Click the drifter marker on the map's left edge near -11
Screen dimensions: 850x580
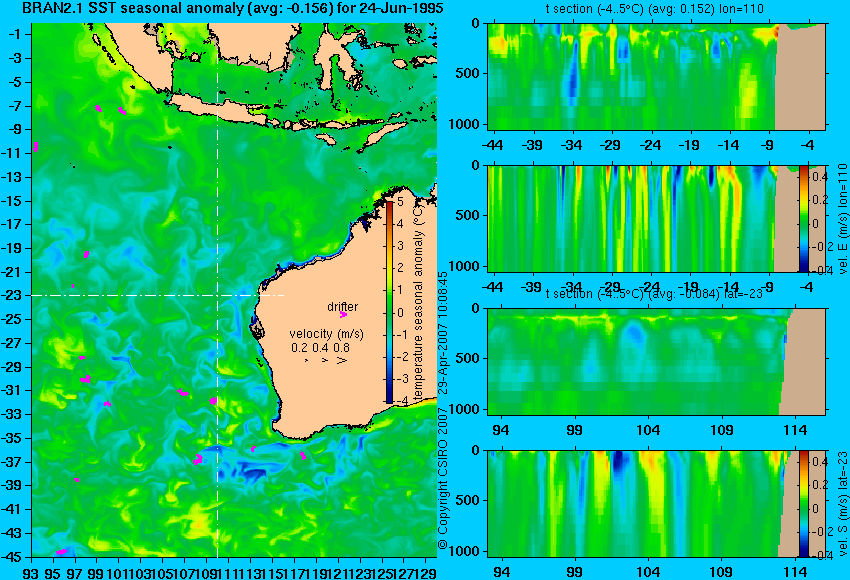pyautogui.click(x=36, y=146)
